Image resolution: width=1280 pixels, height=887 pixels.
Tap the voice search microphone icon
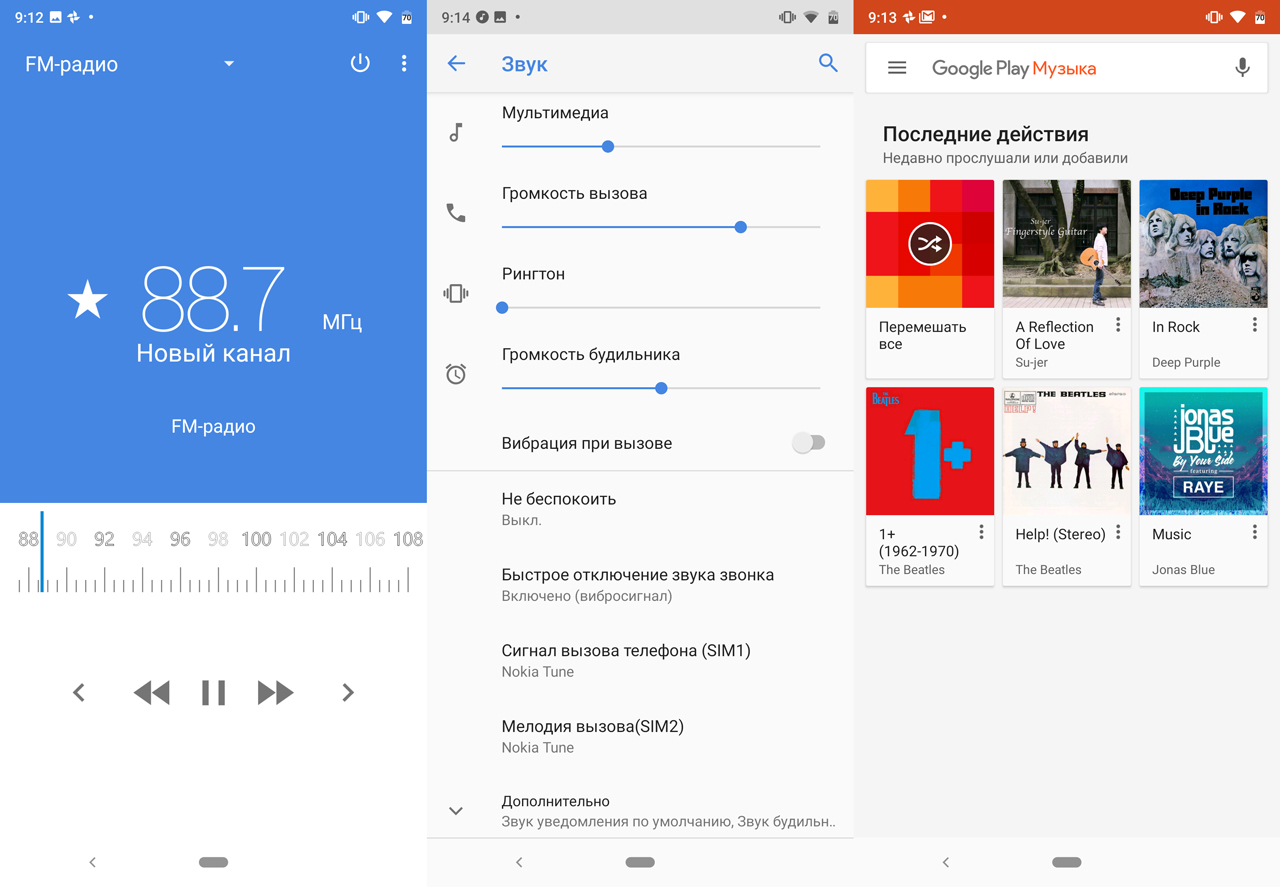tap(1242, 68)
